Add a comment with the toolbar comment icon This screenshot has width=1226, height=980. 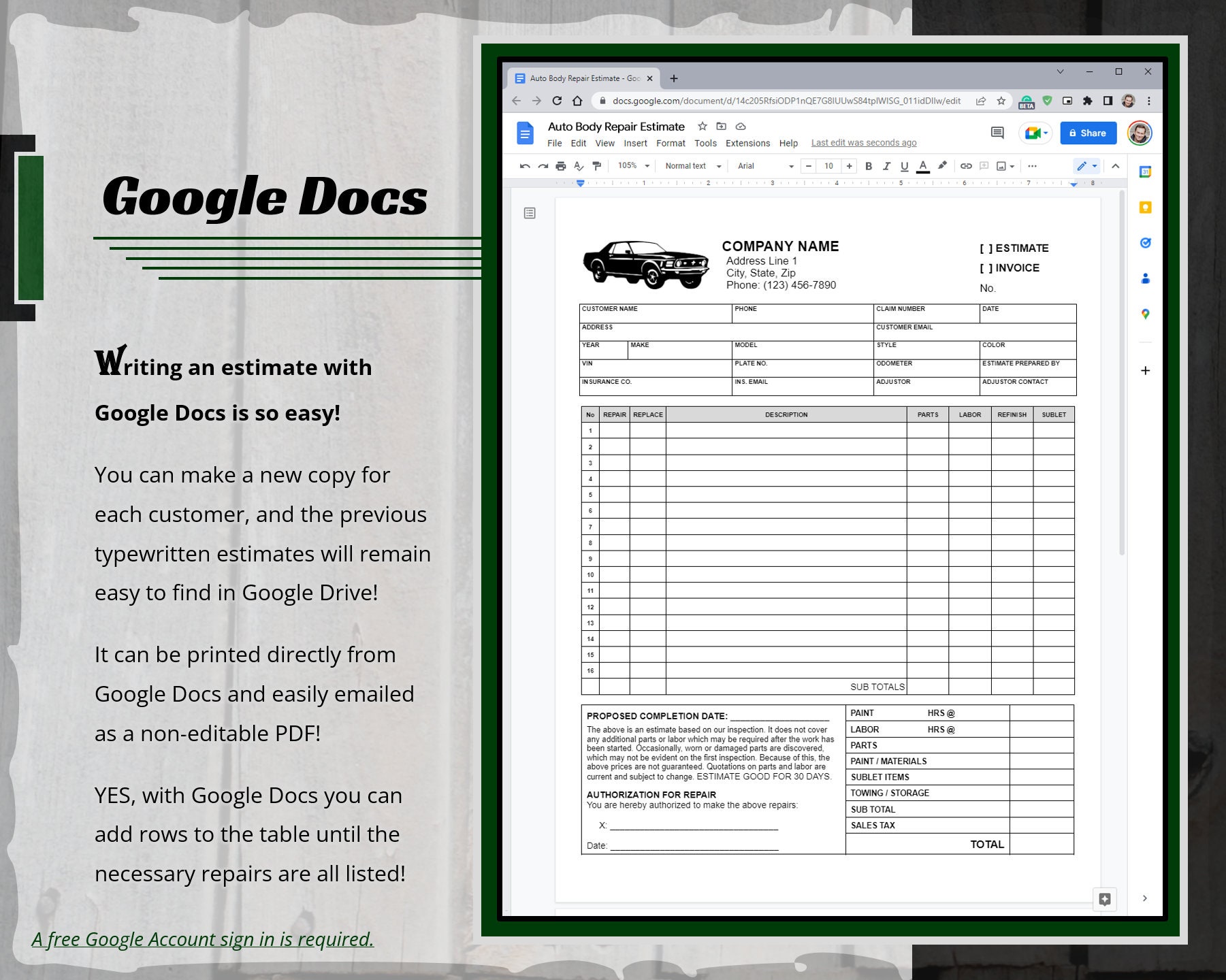[984, 166]
